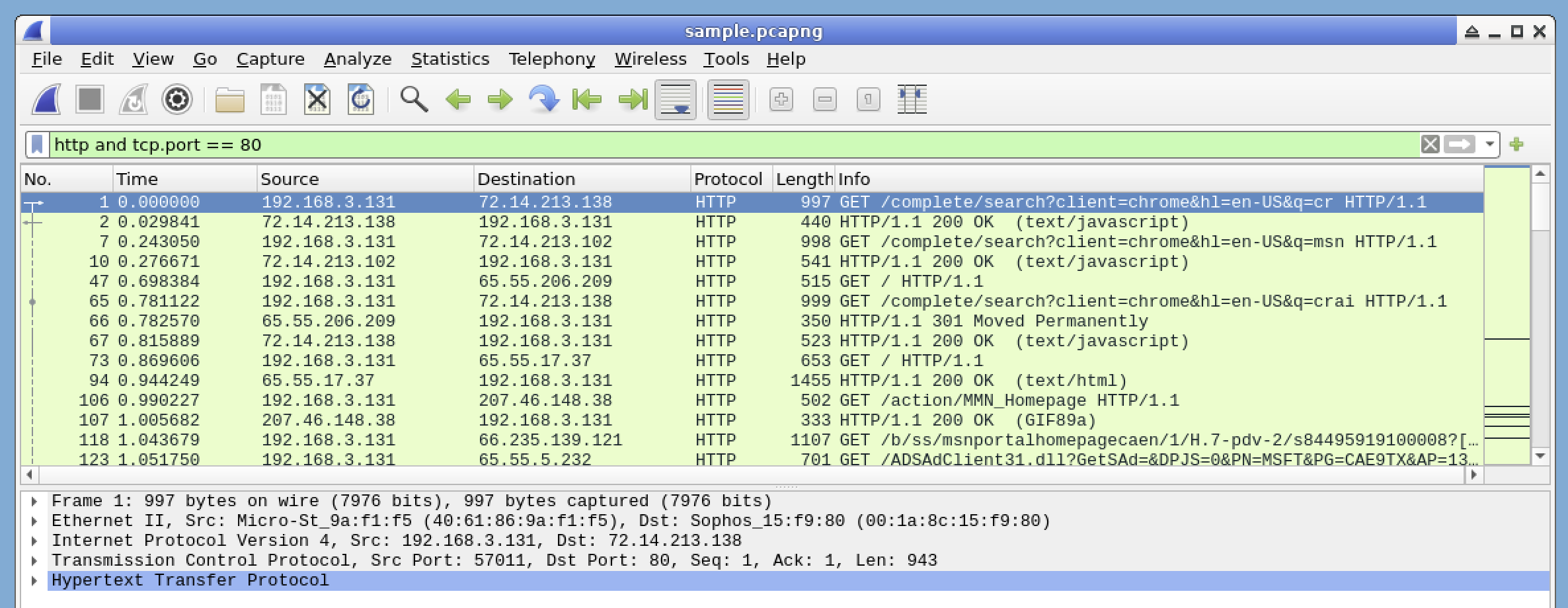This screenshot has width=1568, height=608.
Task: Sort packets by the No. column header
Action: [x=67, y=179]
